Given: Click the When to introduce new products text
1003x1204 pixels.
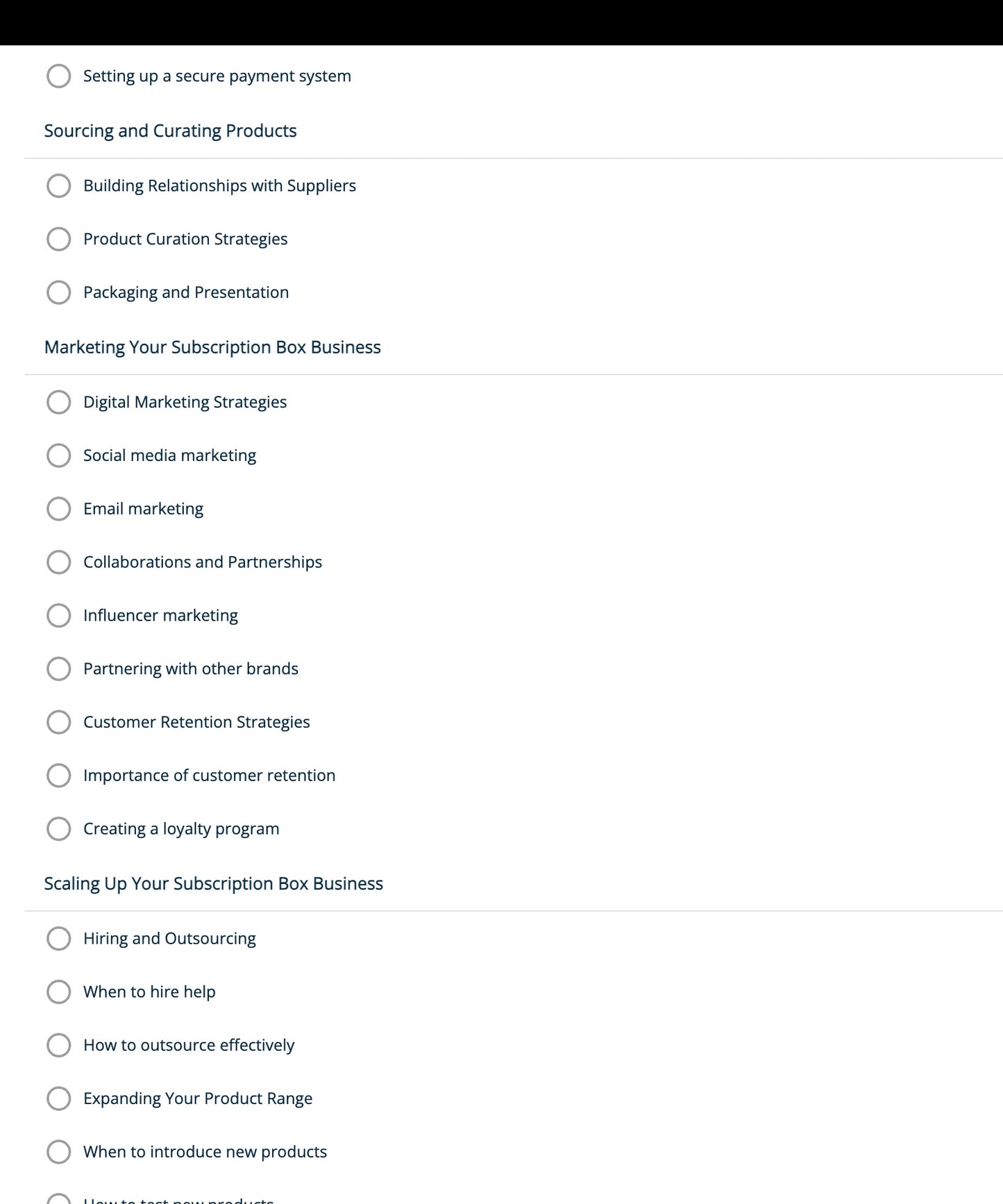Looking at the screenshot, I should 205,1152.
